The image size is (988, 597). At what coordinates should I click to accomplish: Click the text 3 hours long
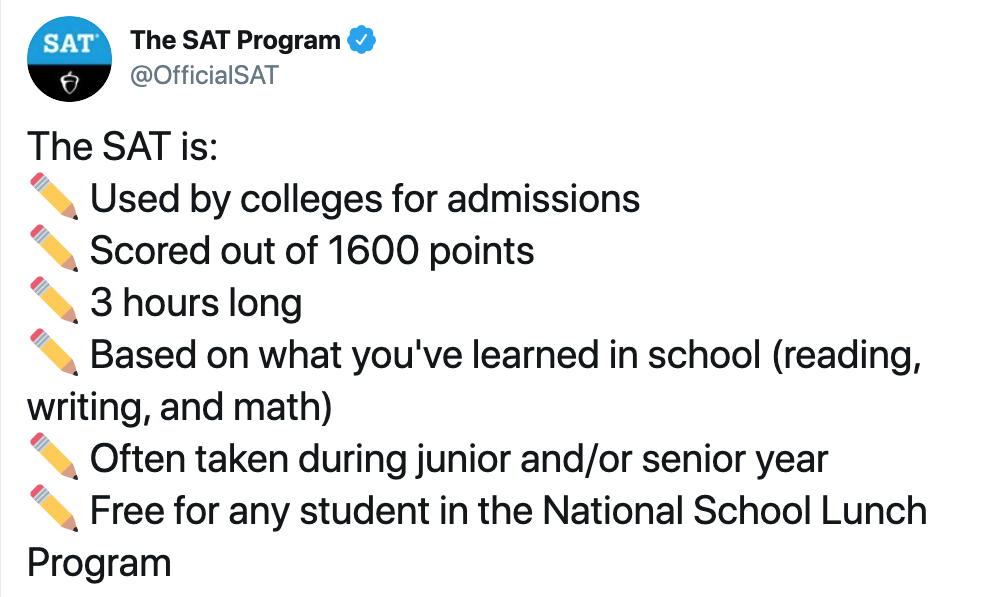click(196, 303)
